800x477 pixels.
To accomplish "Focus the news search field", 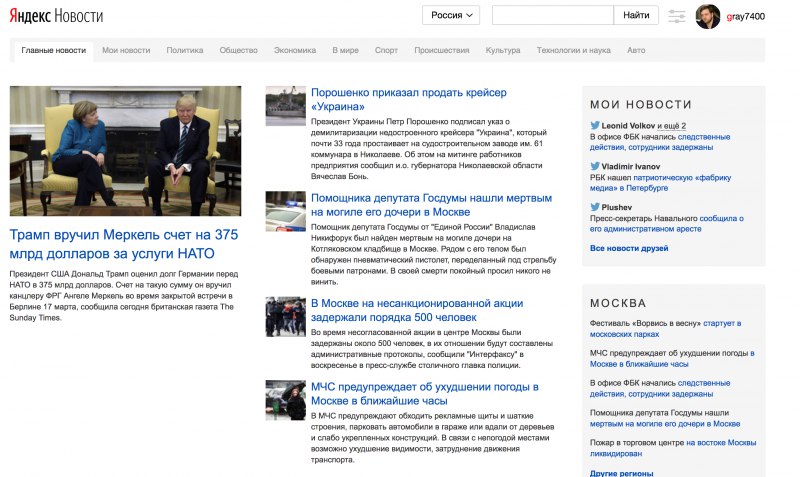I will (x=553, y=15).
